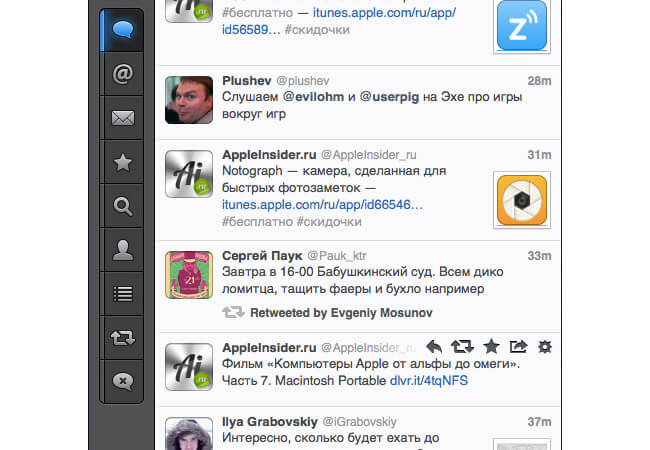
Task: Click the 31m timestamp on Notograph tweet
Action: point(539,155)
